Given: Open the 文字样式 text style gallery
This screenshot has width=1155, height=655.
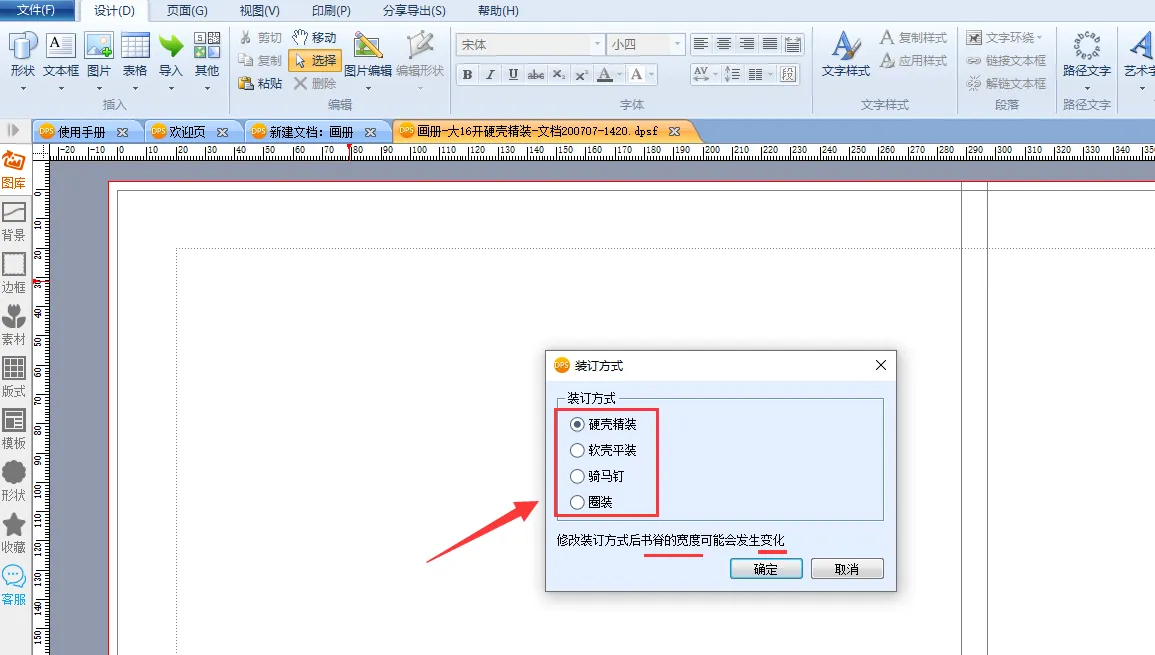Looking at the screenshot, I should (x=846, y=55).
